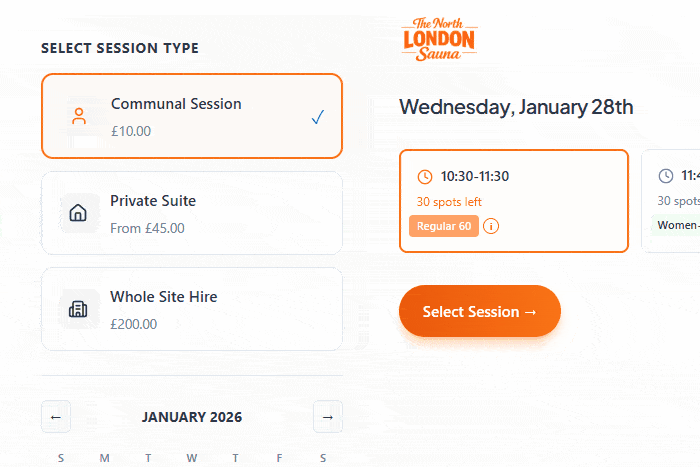Click the Women- tag on second slot
Image resolution: width=700 pixels, height=467 pixels.
tap(677, 225)
